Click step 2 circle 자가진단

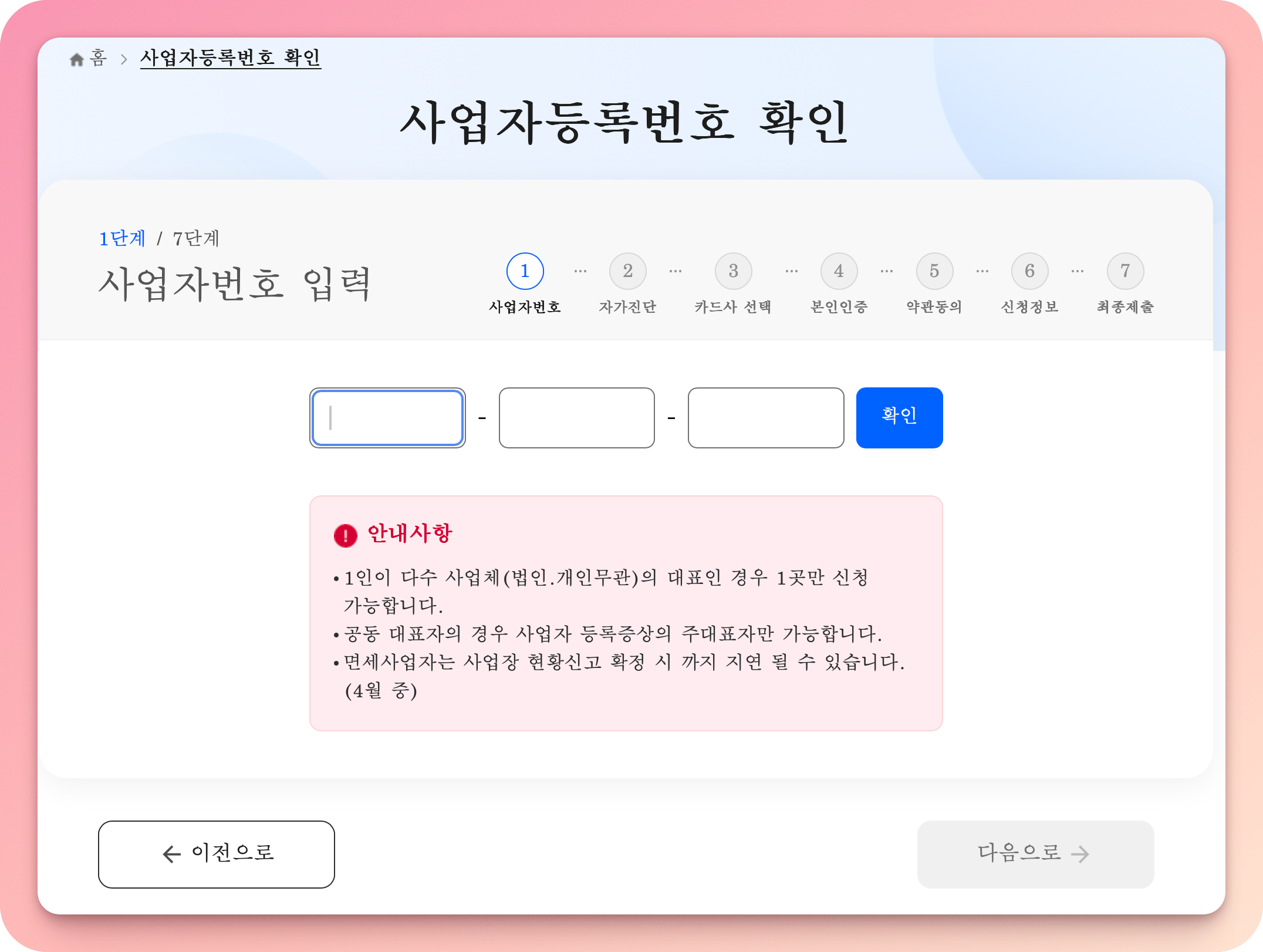pos(627,271)
